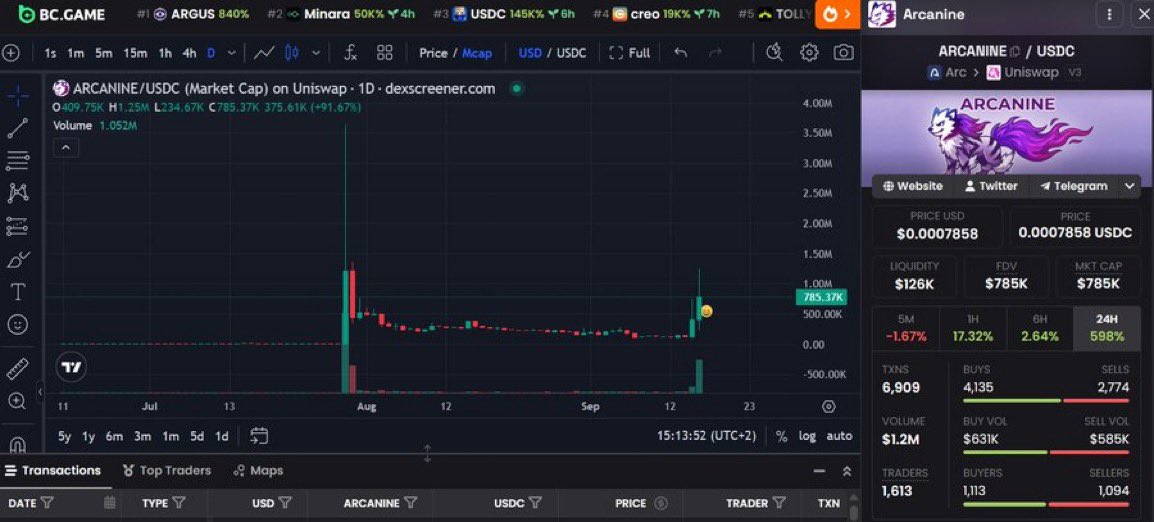
Task: Click the add-symbol plus icon in chart toolbar
Action: coord(11,53)
